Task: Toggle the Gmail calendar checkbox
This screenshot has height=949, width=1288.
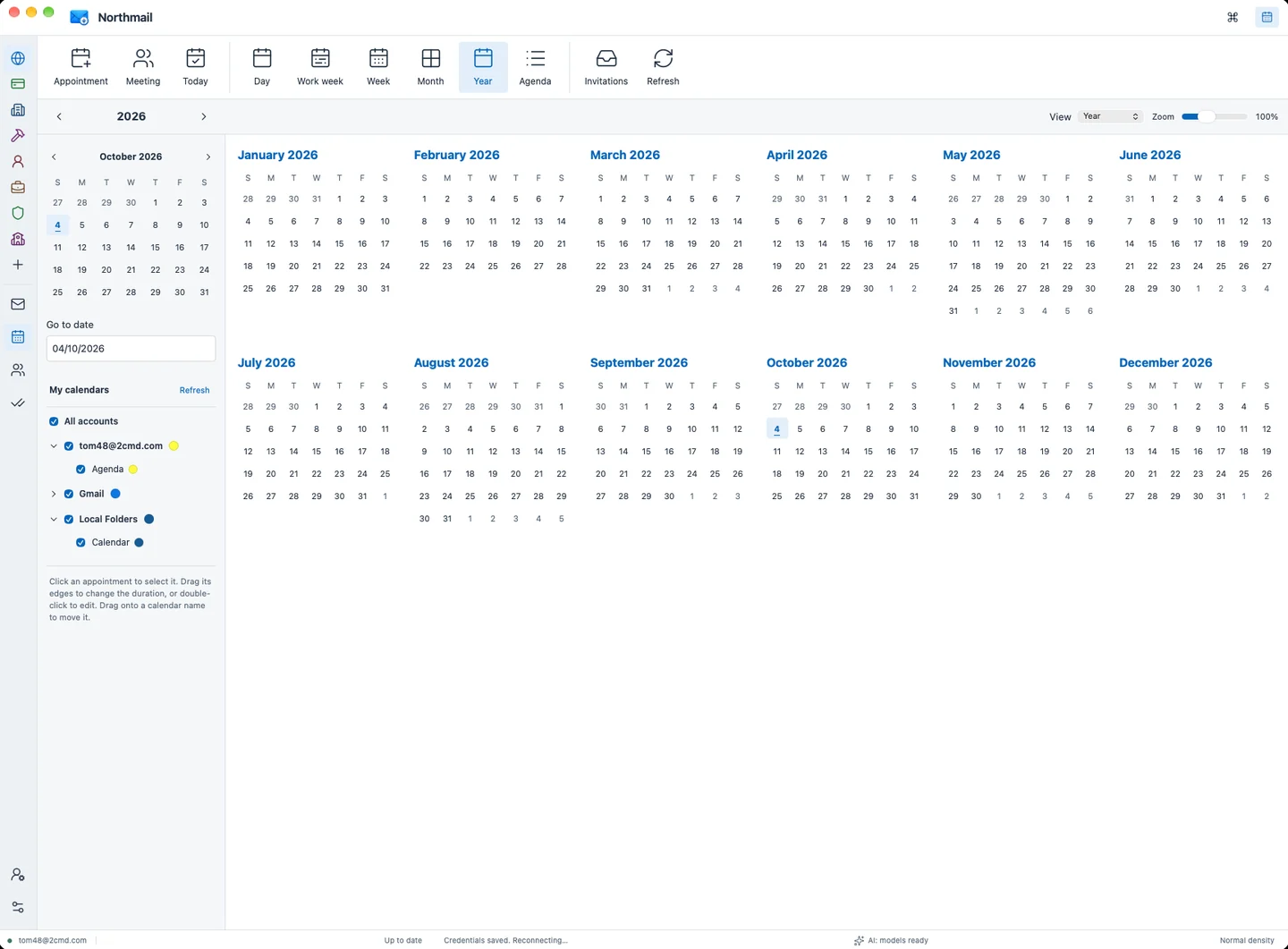Action: tap(69, 494)
